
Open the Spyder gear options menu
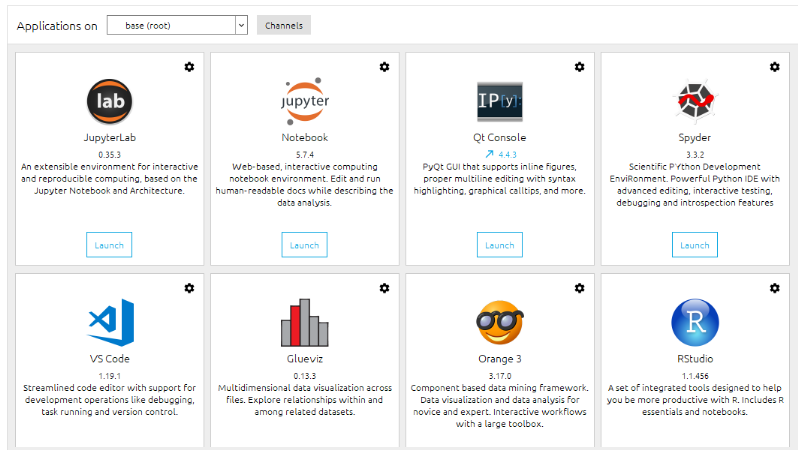(774, 67)
